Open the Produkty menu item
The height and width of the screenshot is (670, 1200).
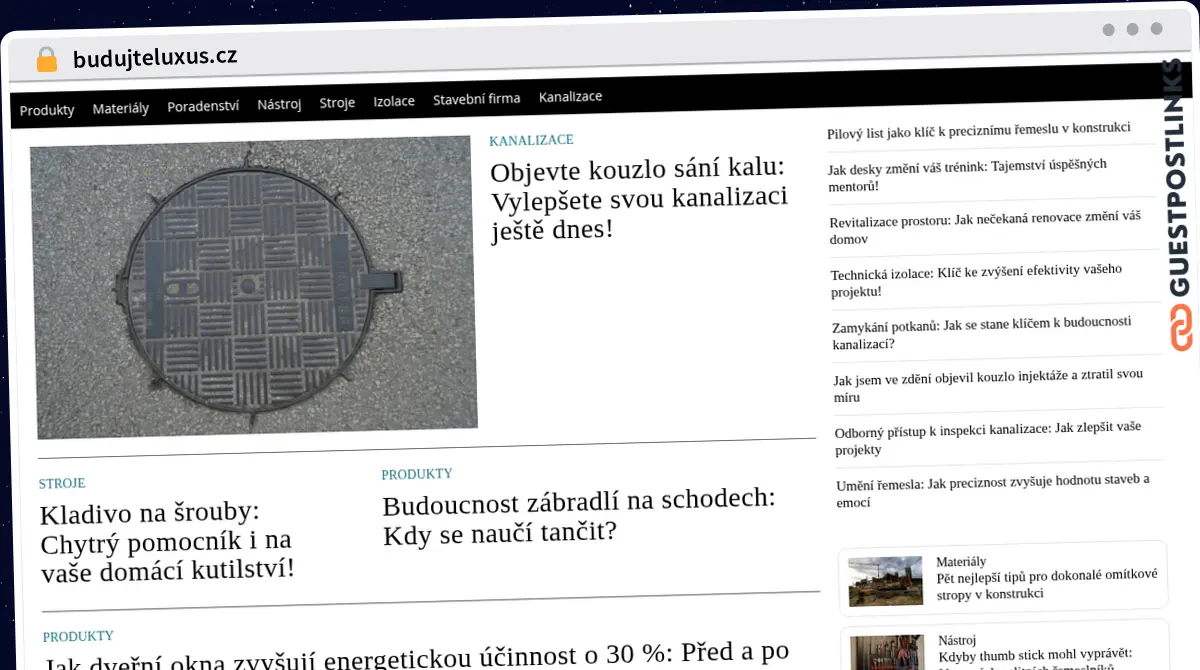[47, 110]
